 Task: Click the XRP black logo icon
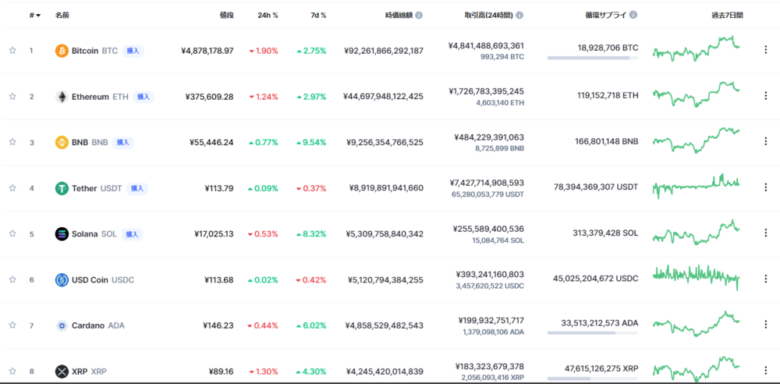tap(62, 371)
